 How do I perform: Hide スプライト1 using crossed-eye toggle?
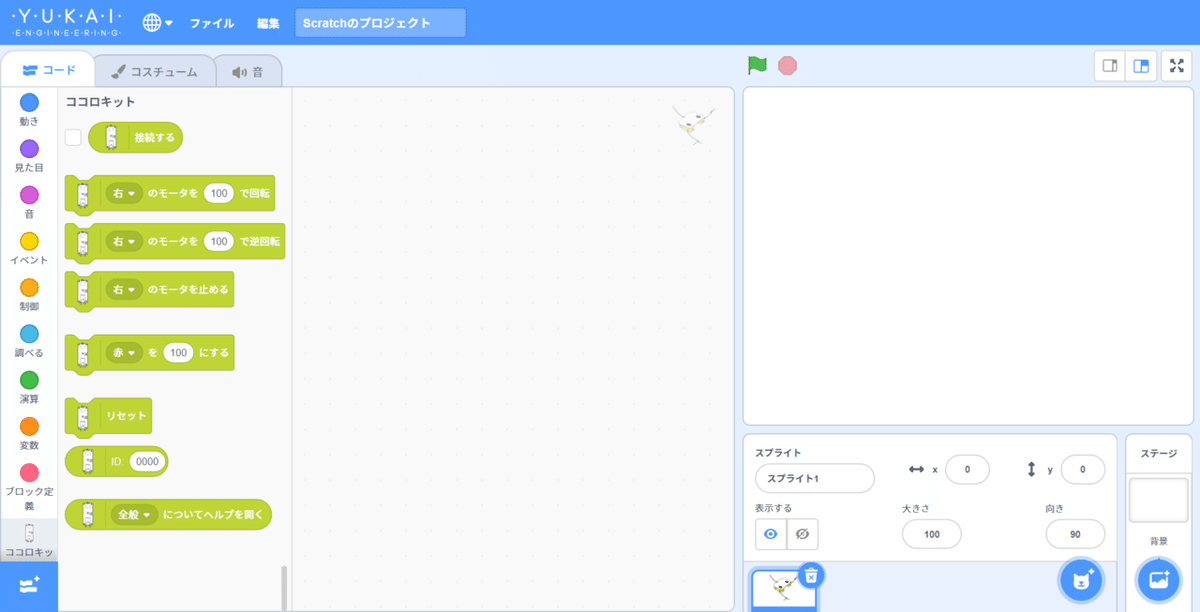pyautogui.click(x=800, y=534)
